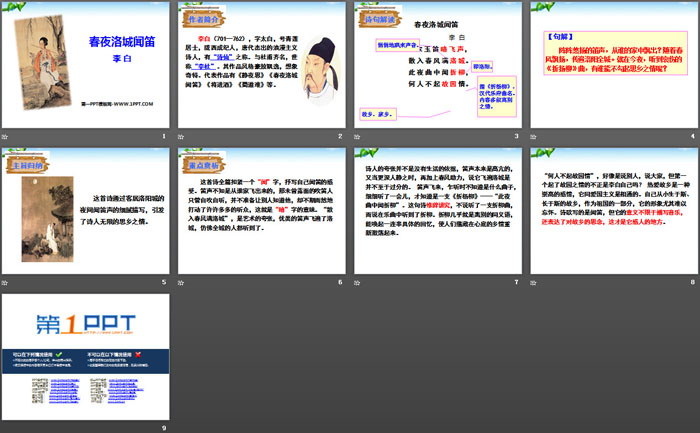Click the animation star icon under slide 2
The height and width of the screenshot is (433, 700).
pos(181,137)
